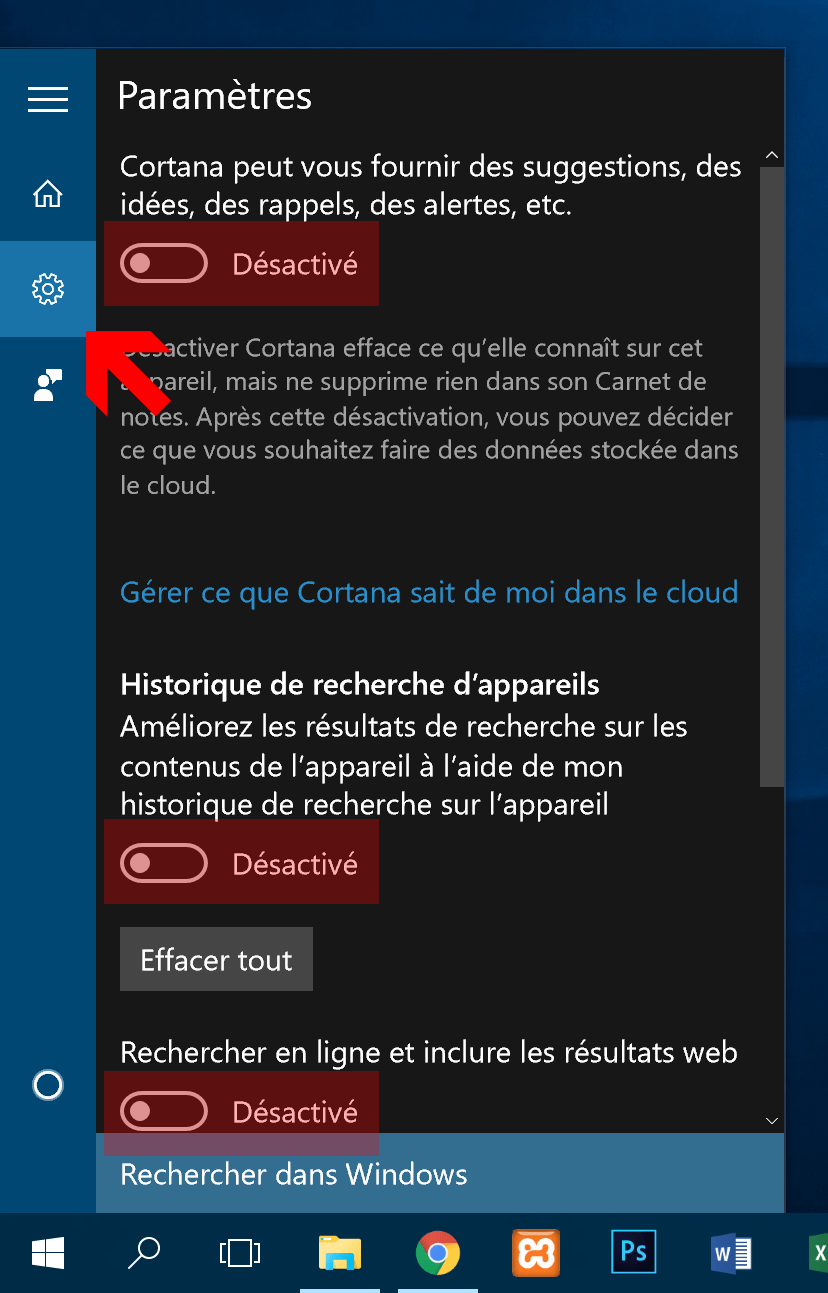Click the taskbar search magnifier
Viewport: 828px width, 1293px height.
pyautogui.click(x=144, y=1252)
